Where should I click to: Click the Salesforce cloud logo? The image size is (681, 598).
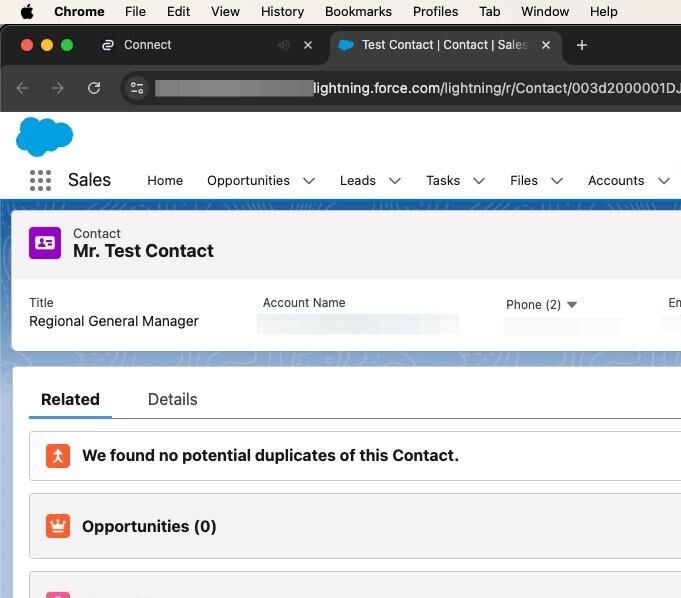(x=44, y=136)
